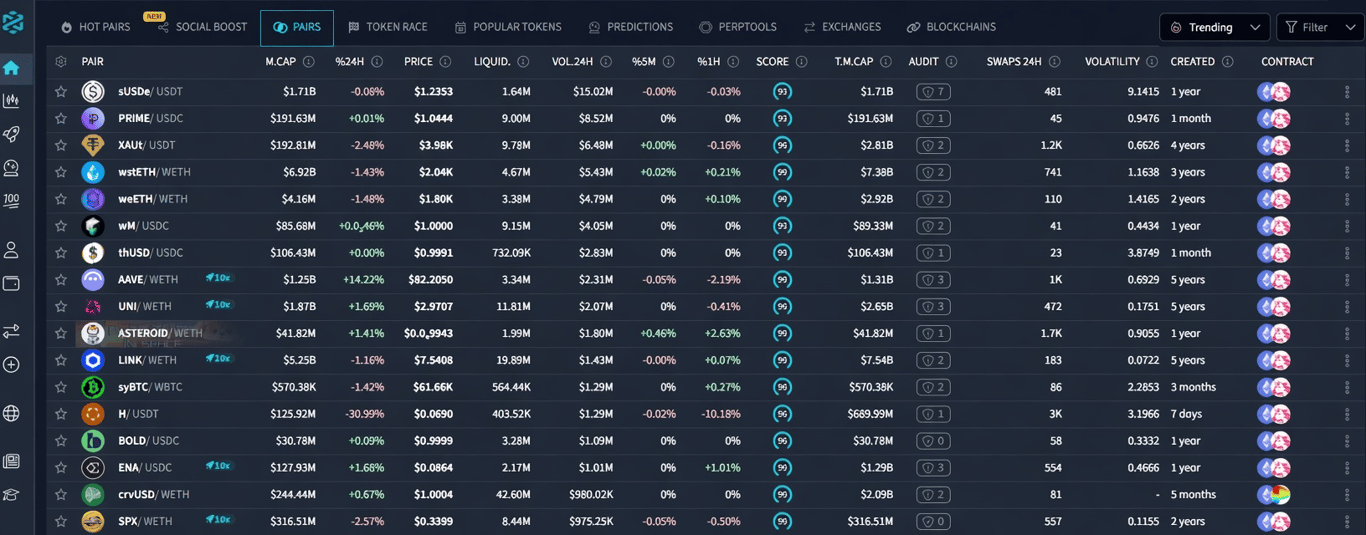
Task: Favorite the SPX/WETH pair star
Action: [61, 521]
